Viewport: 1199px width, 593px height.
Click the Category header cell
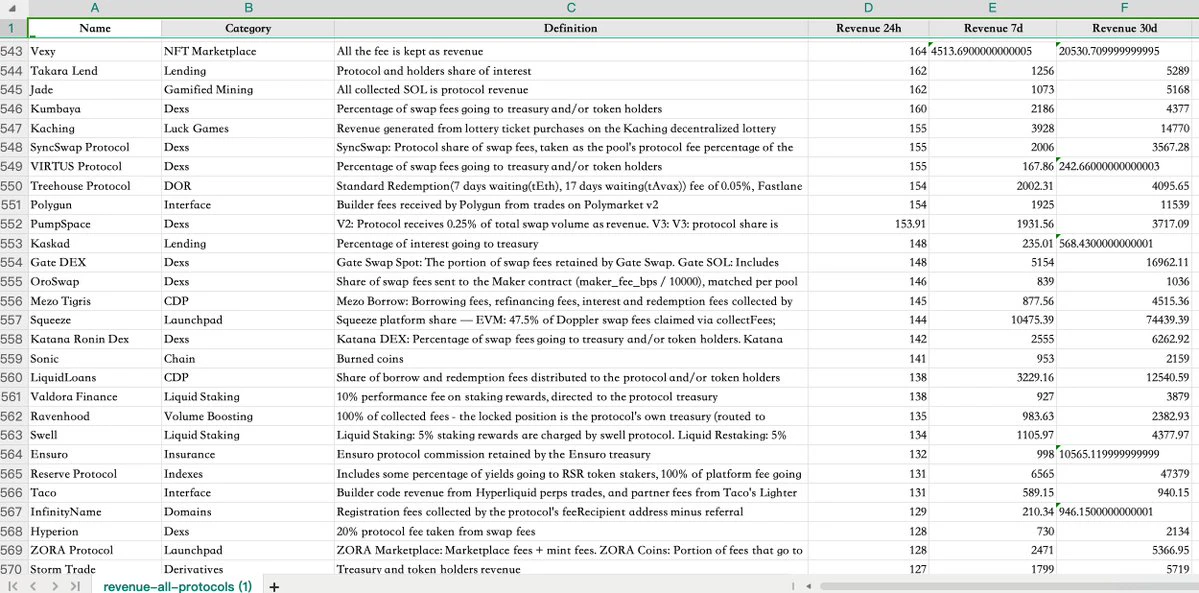[248, 28]
